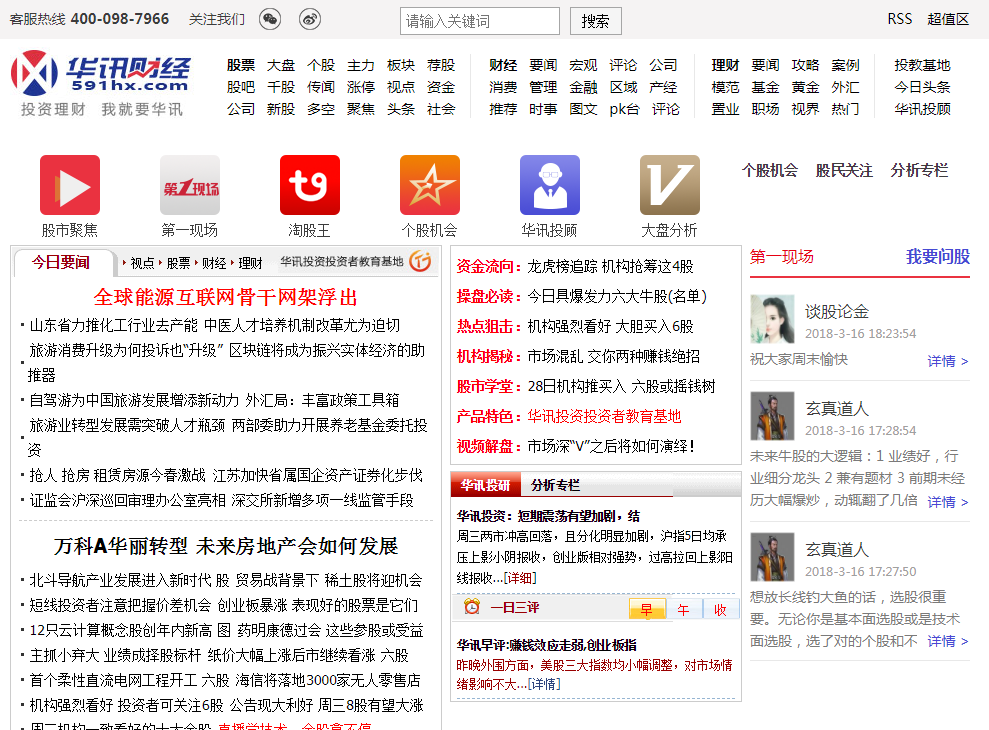989x730 pixels.
Task: Click the 视点 sub-link beside 今日要闻
Action: 142,263
